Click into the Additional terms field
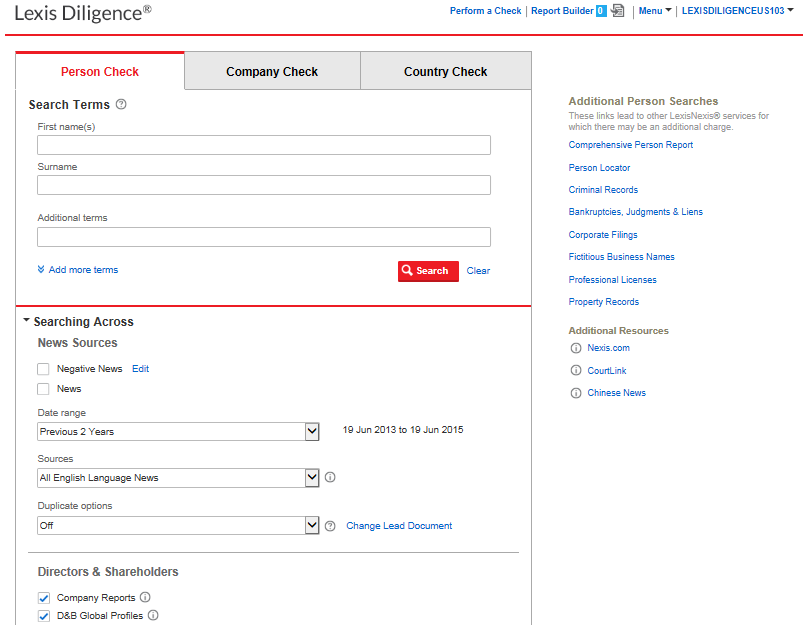Viewport: 808px width, 625px height. [264, 237]
